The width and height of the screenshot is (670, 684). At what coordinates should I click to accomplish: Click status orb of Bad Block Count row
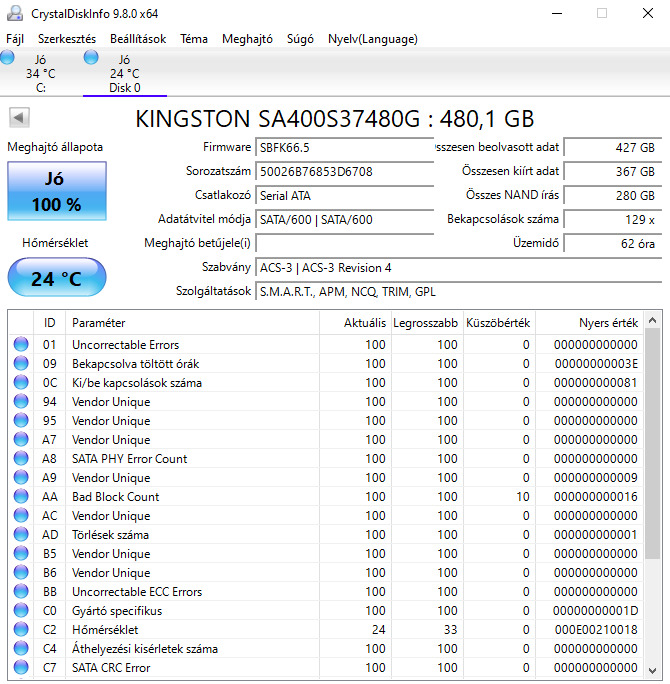coord(21,496)
